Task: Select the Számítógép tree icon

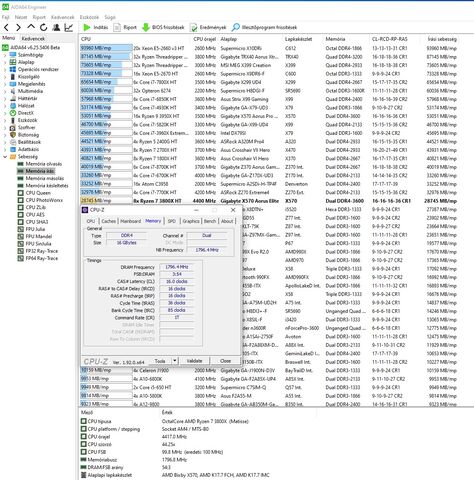Action: coord(13,55)
